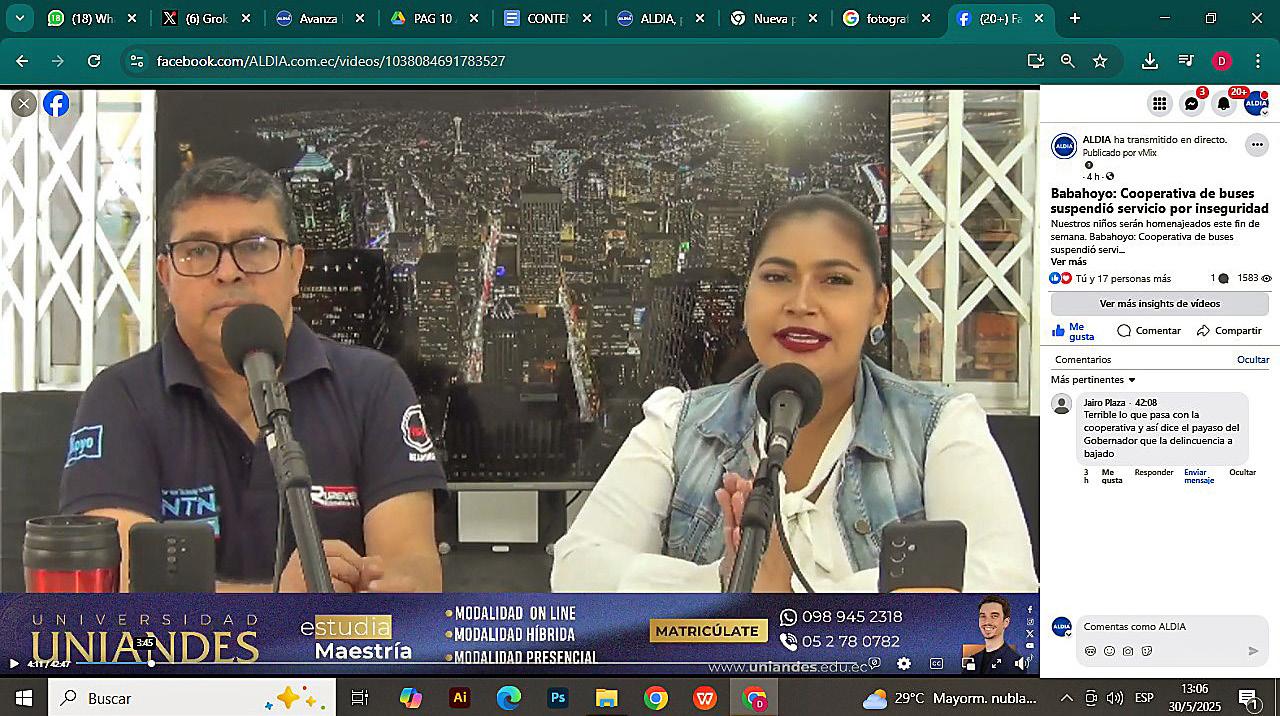
Task: View site information icon in address bar
Action: (137, 61)
